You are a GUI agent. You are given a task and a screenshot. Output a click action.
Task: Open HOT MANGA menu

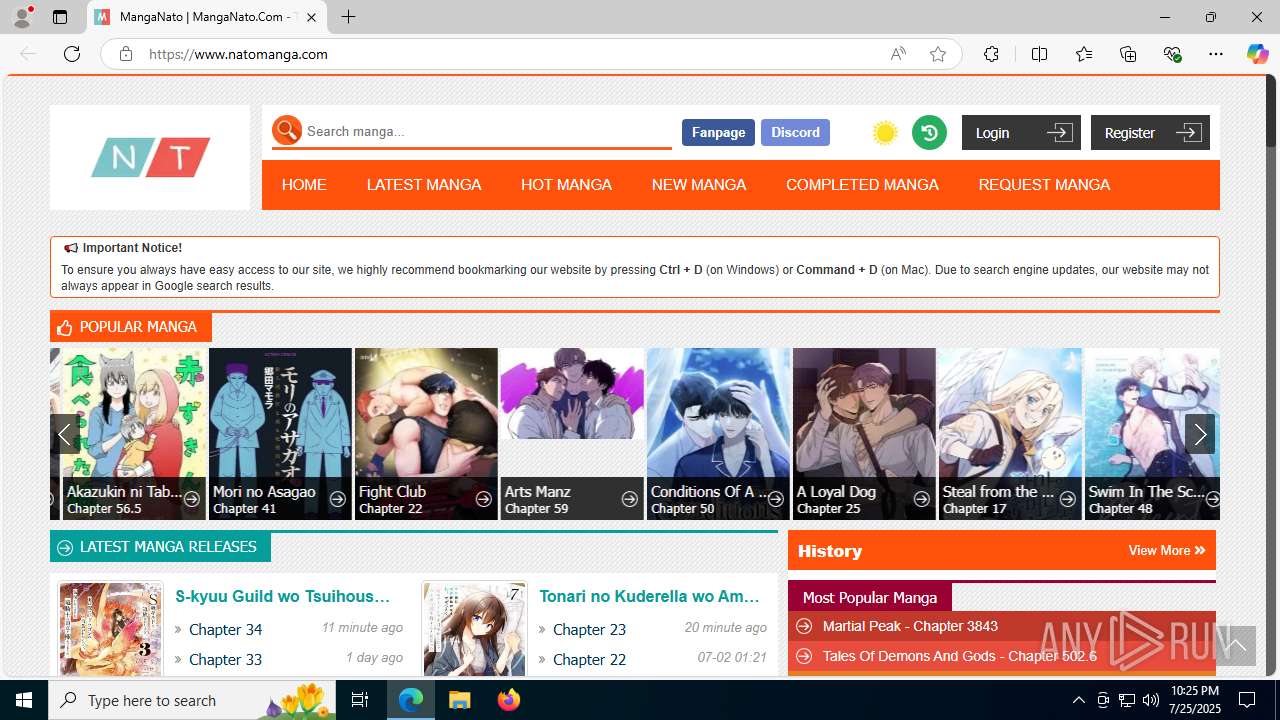pyautogui.click(x=566, y=185)
